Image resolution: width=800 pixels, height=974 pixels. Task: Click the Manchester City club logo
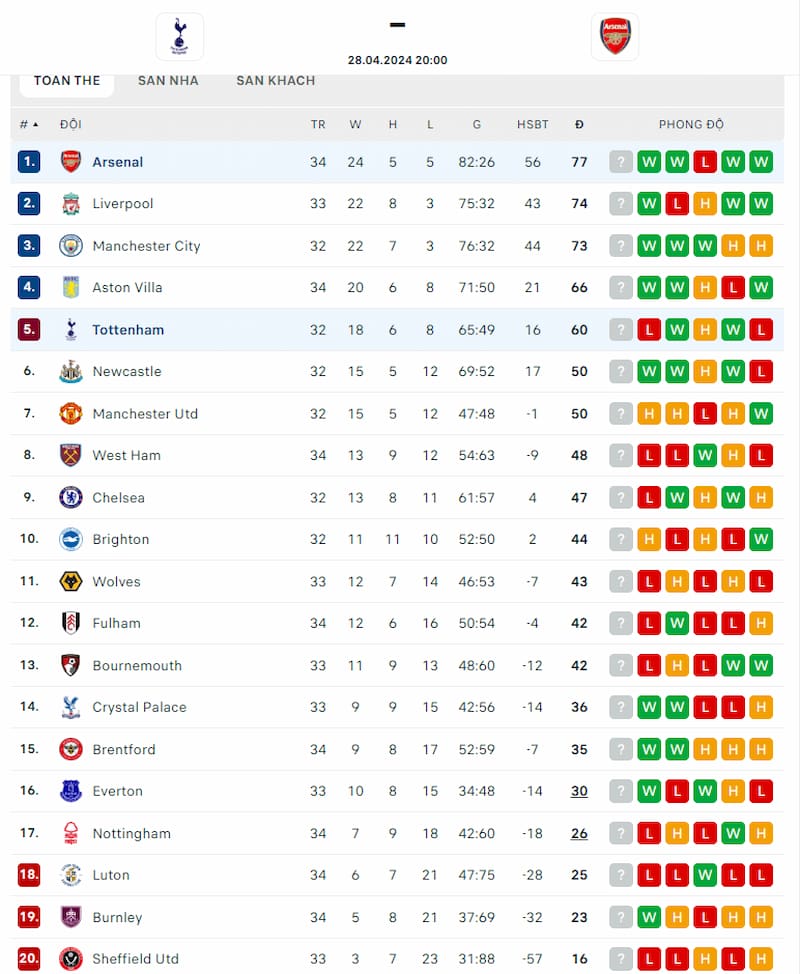[70, 245]
